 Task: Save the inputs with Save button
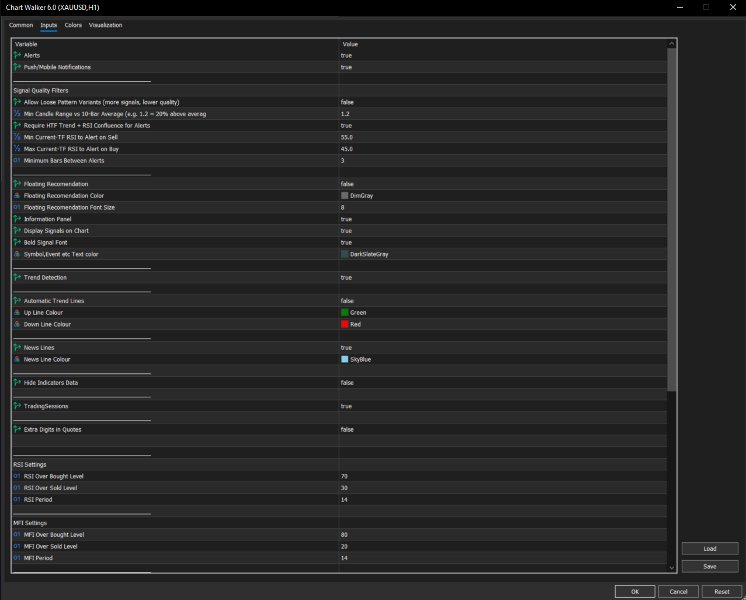point(710,566)
